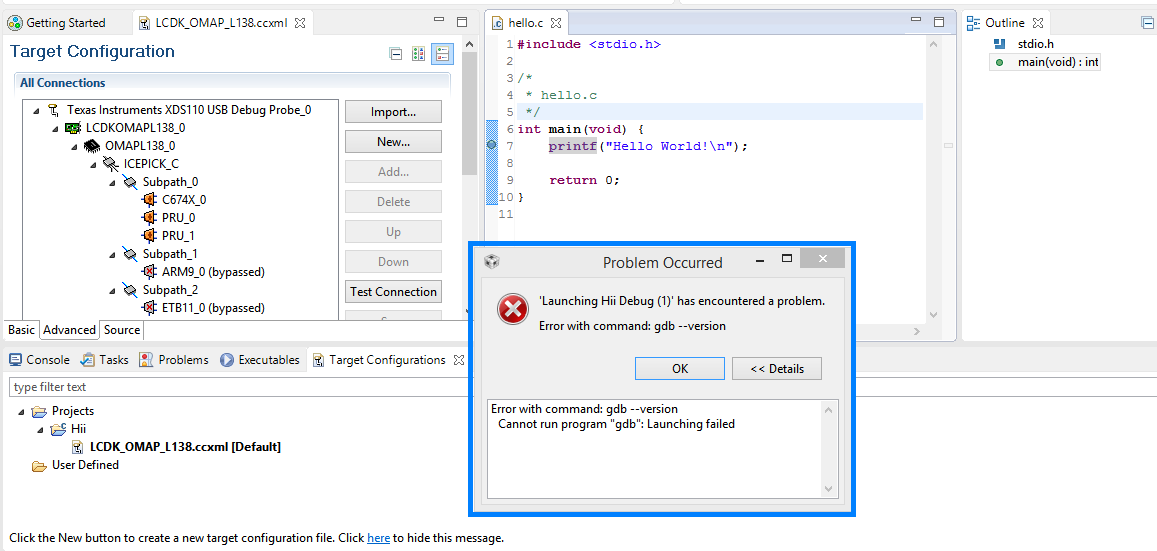The width and height of the screenshot is (1157, 551).
Task: Click the breakpoint marker on line 7
Action: (492, 145)
